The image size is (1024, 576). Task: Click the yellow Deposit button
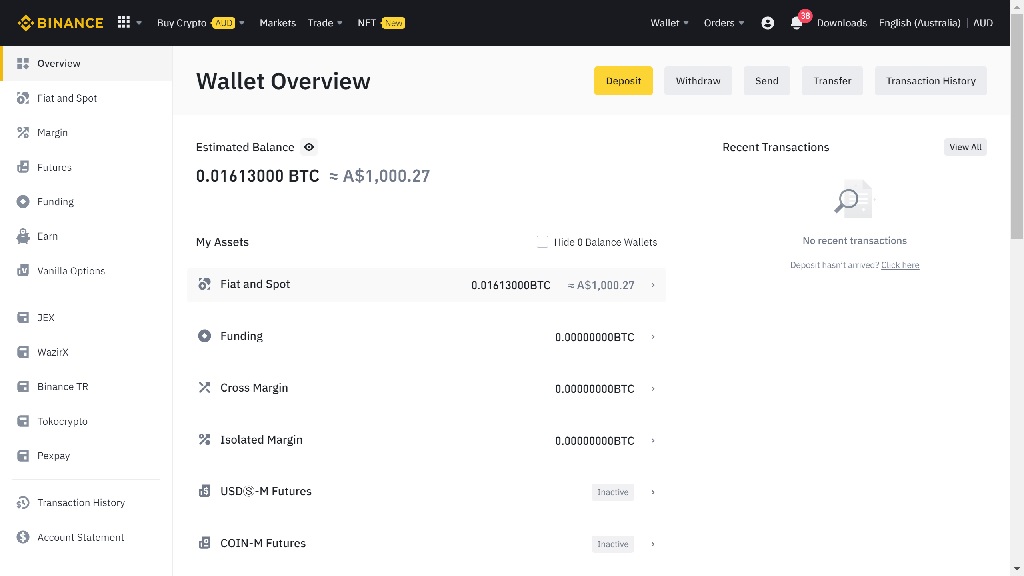click(623, 80)
